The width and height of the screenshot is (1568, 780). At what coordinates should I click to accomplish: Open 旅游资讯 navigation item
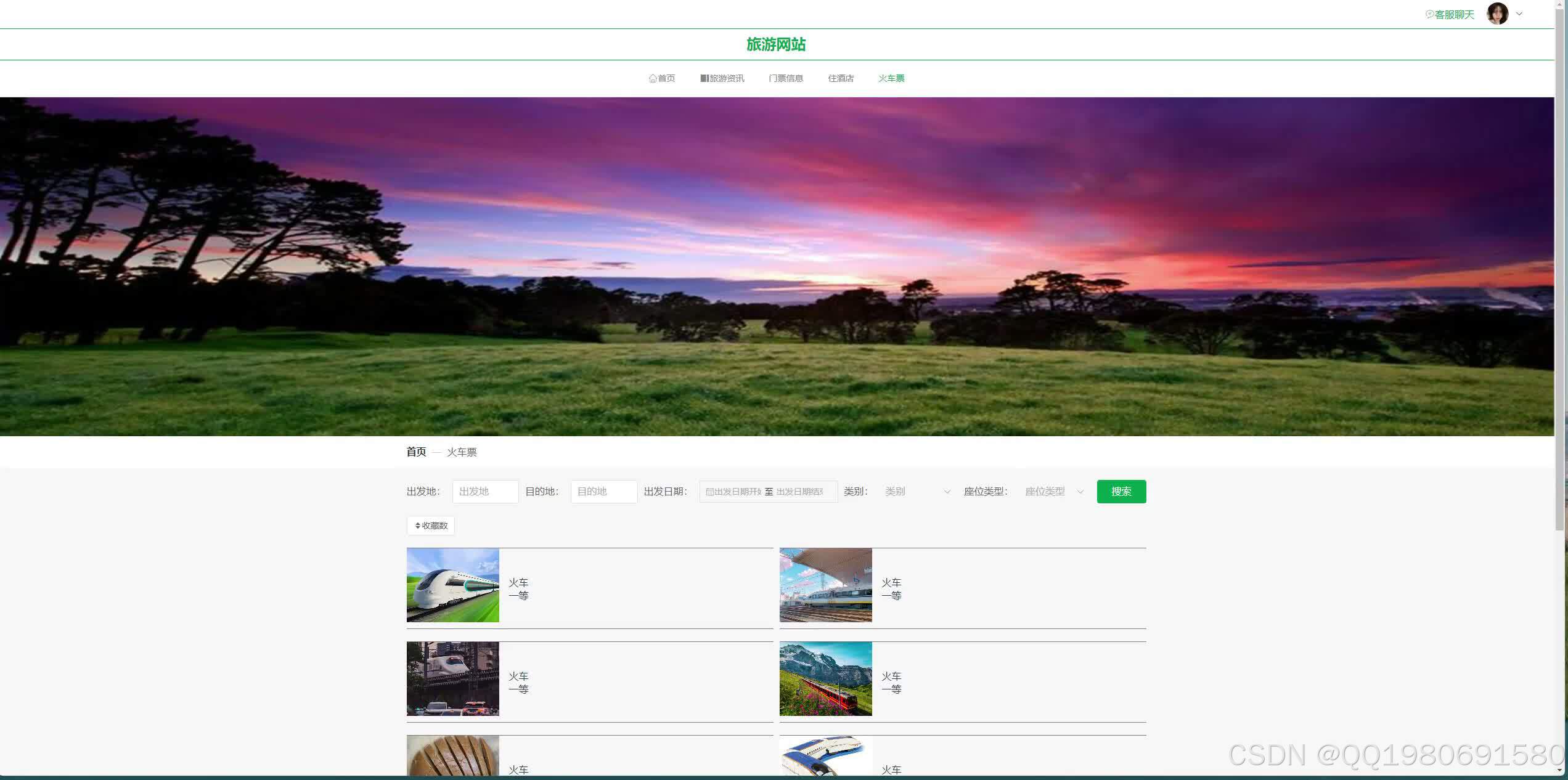point(722,78)
